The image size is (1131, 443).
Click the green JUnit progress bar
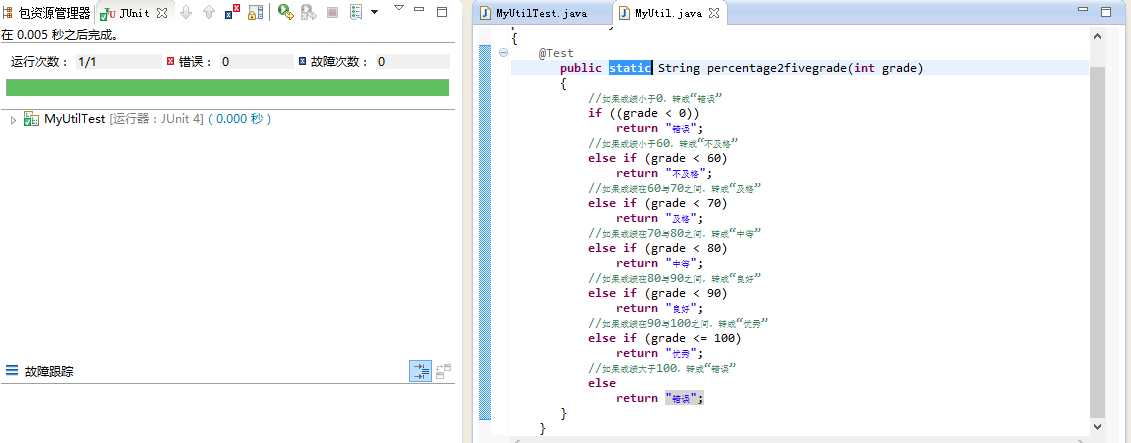tap(227, 87)
